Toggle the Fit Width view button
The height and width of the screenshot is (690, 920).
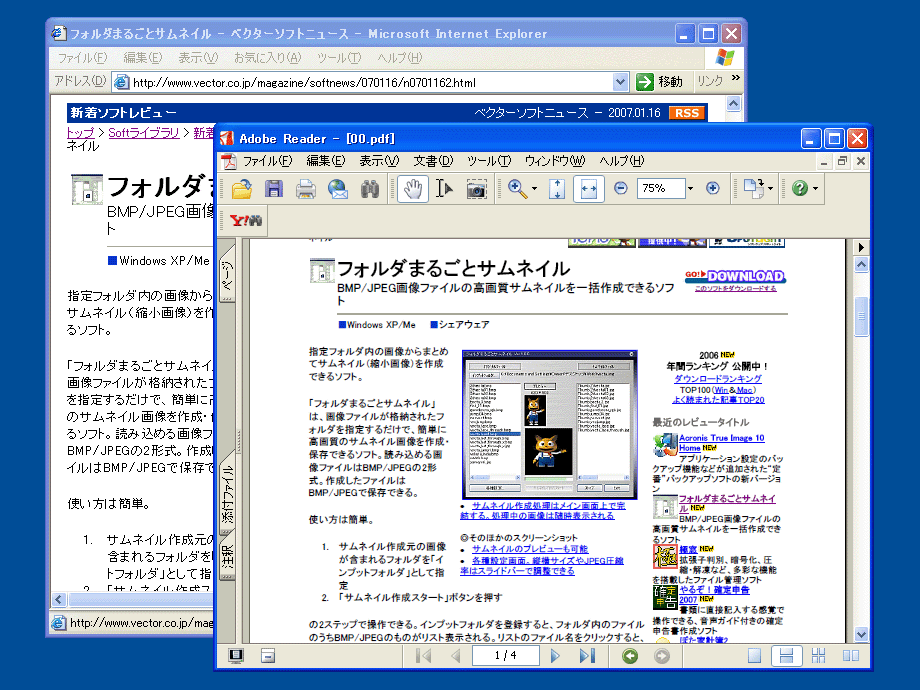click(588, 189)
